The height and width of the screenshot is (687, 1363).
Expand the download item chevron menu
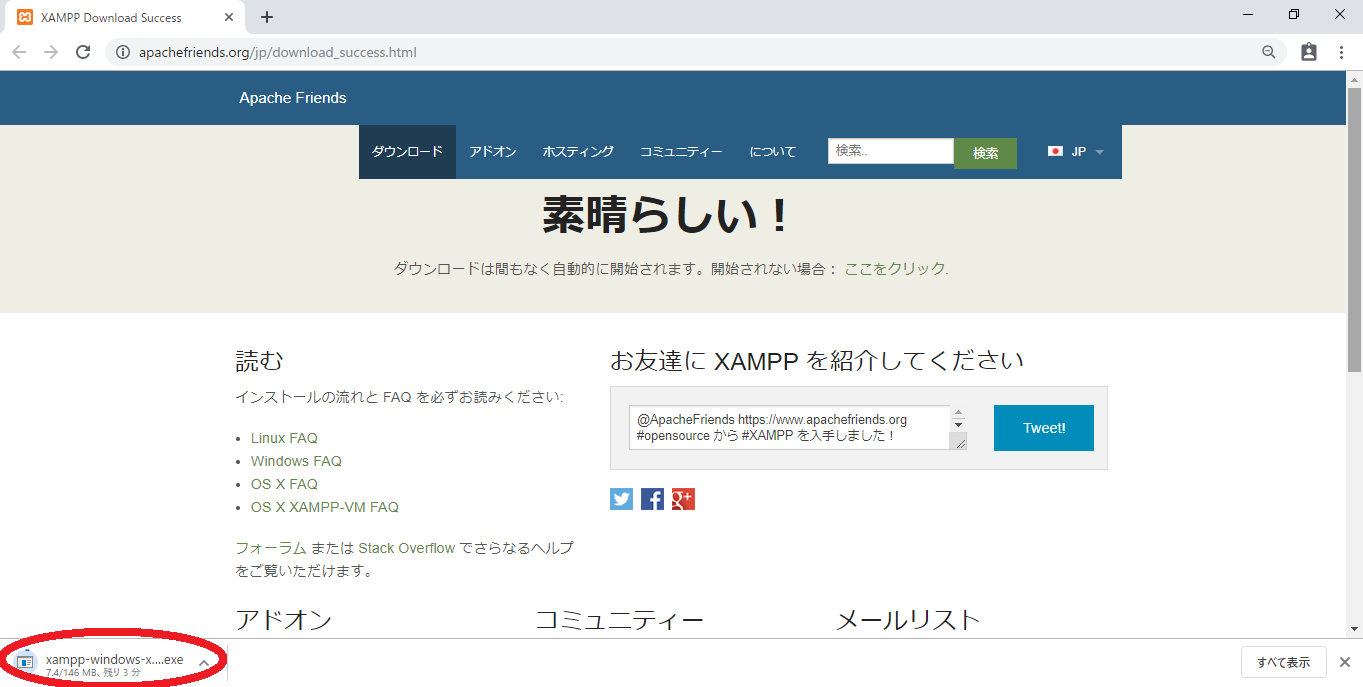(204, 662)
